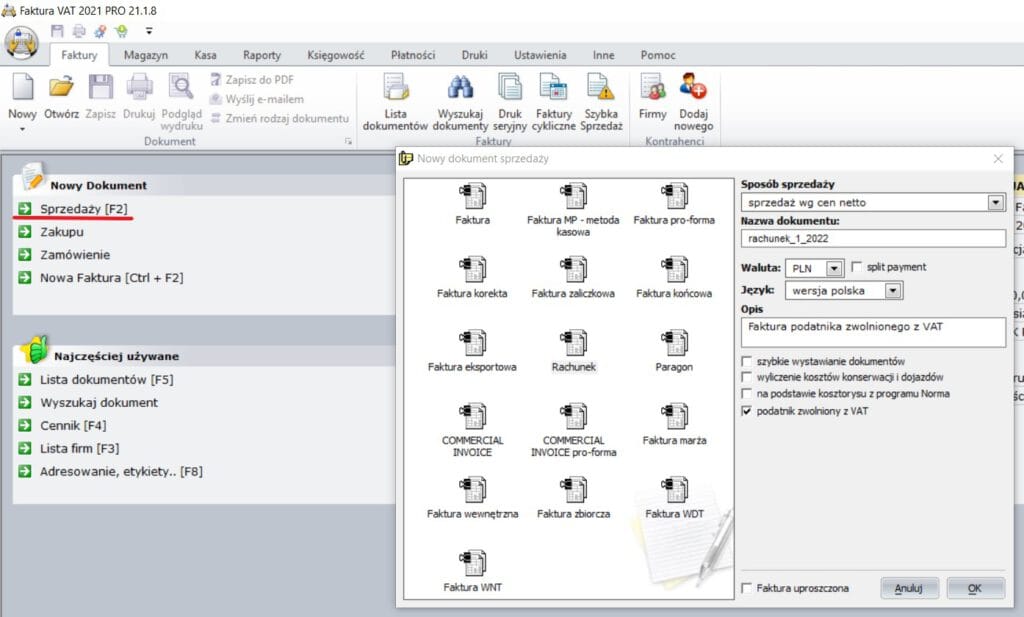Click the Druk seryjny toolbar icon
Image resolution: width=1024 pixels, height=617 pixels.
click(x=511, y=100)
